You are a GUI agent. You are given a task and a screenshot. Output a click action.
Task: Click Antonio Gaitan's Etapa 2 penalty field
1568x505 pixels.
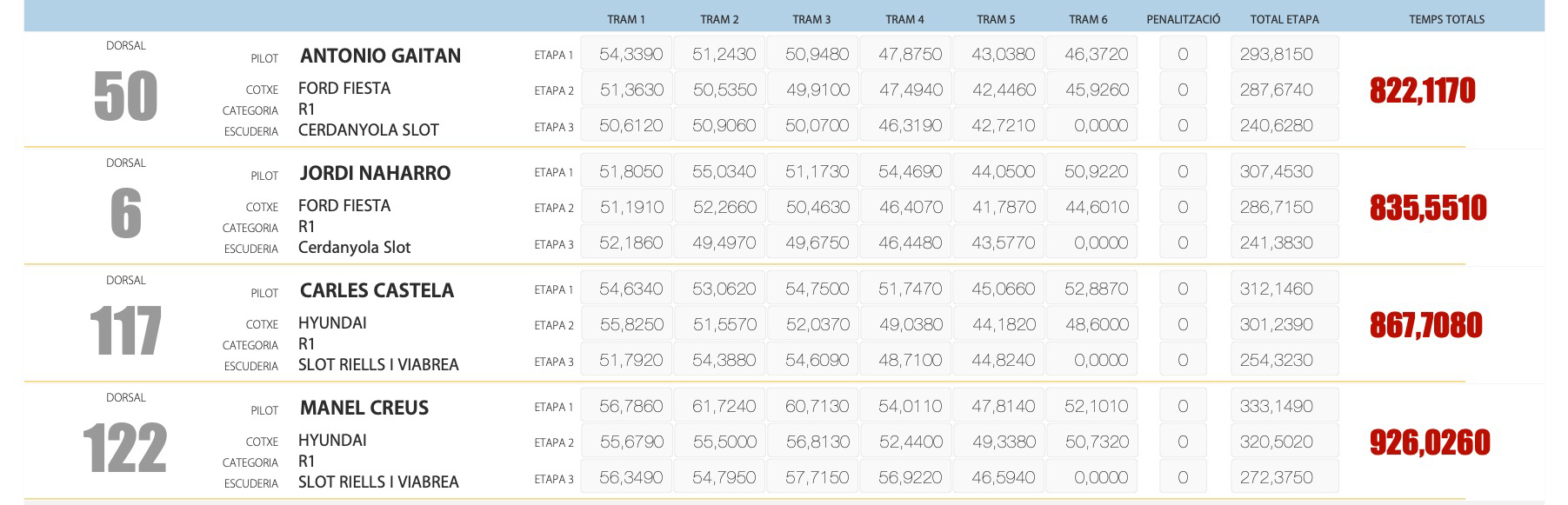[1183, 90]
